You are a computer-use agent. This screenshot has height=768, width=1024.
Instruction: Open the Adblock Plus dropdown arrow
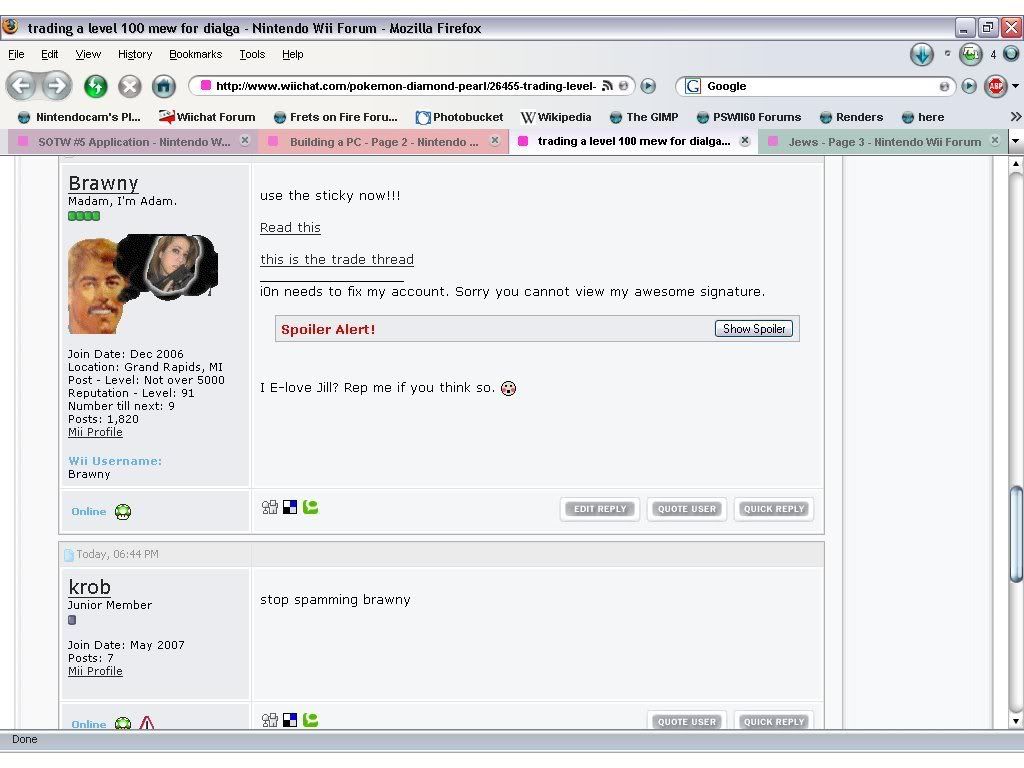click(1016, 86)
